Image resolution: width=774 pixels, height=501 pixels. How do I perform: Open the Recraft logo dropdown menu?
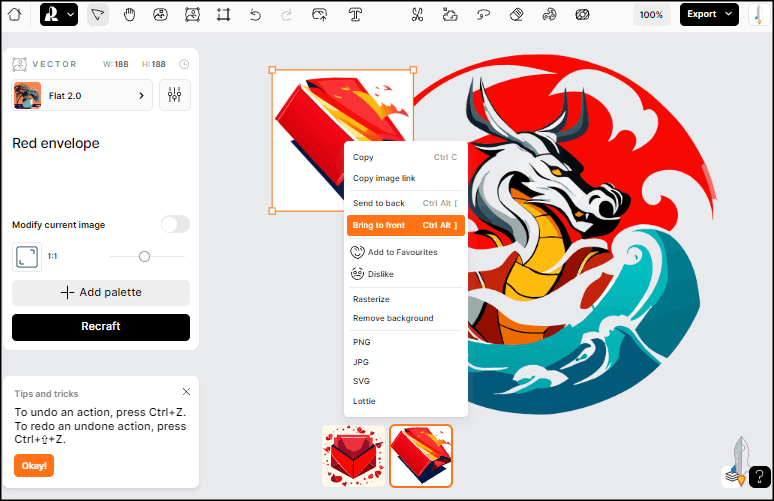tap(59, 15)
